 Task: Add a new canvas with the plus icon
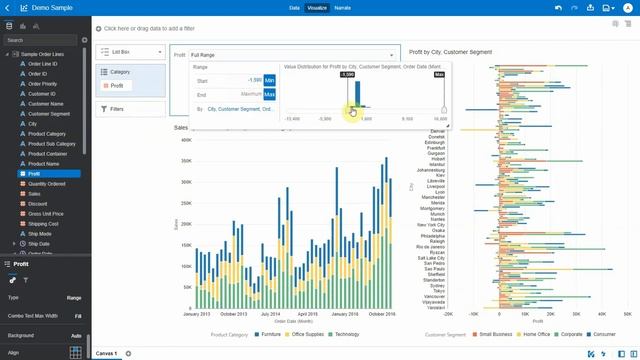click(128, 353)
